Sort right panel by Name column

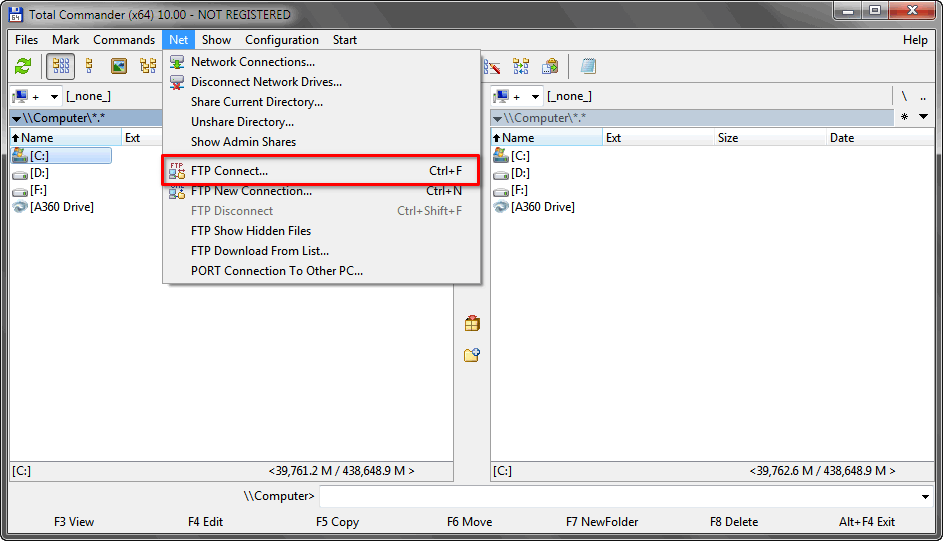[x=547, y=138]
